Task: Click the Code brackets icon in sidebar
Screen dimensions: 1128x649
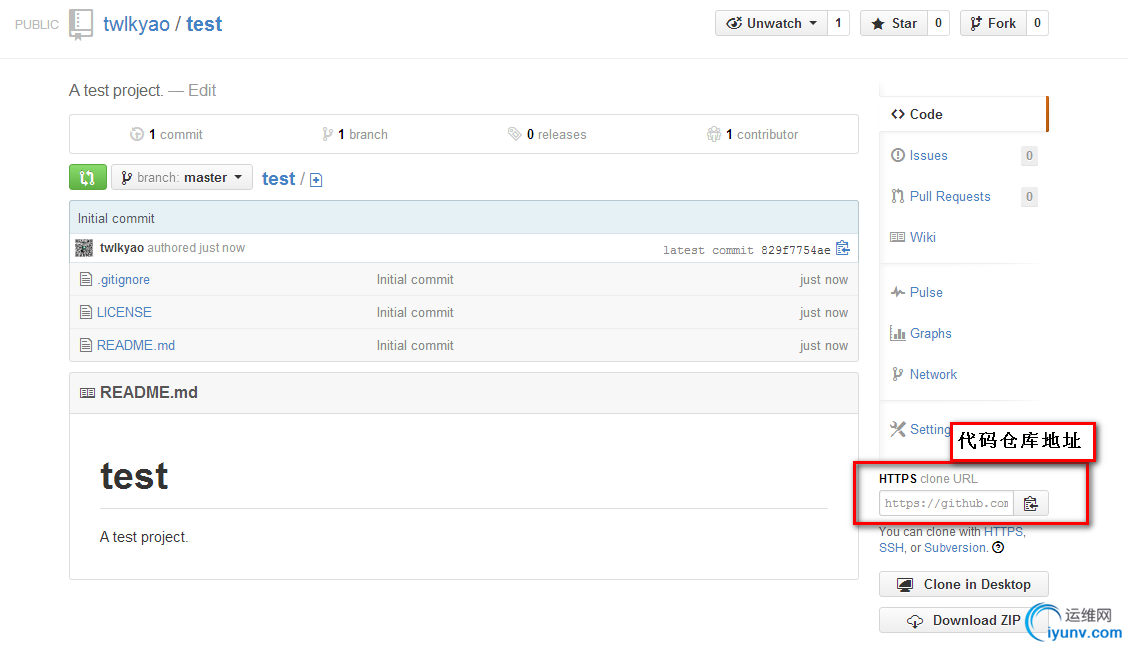Action: click(x=898, y=114)
